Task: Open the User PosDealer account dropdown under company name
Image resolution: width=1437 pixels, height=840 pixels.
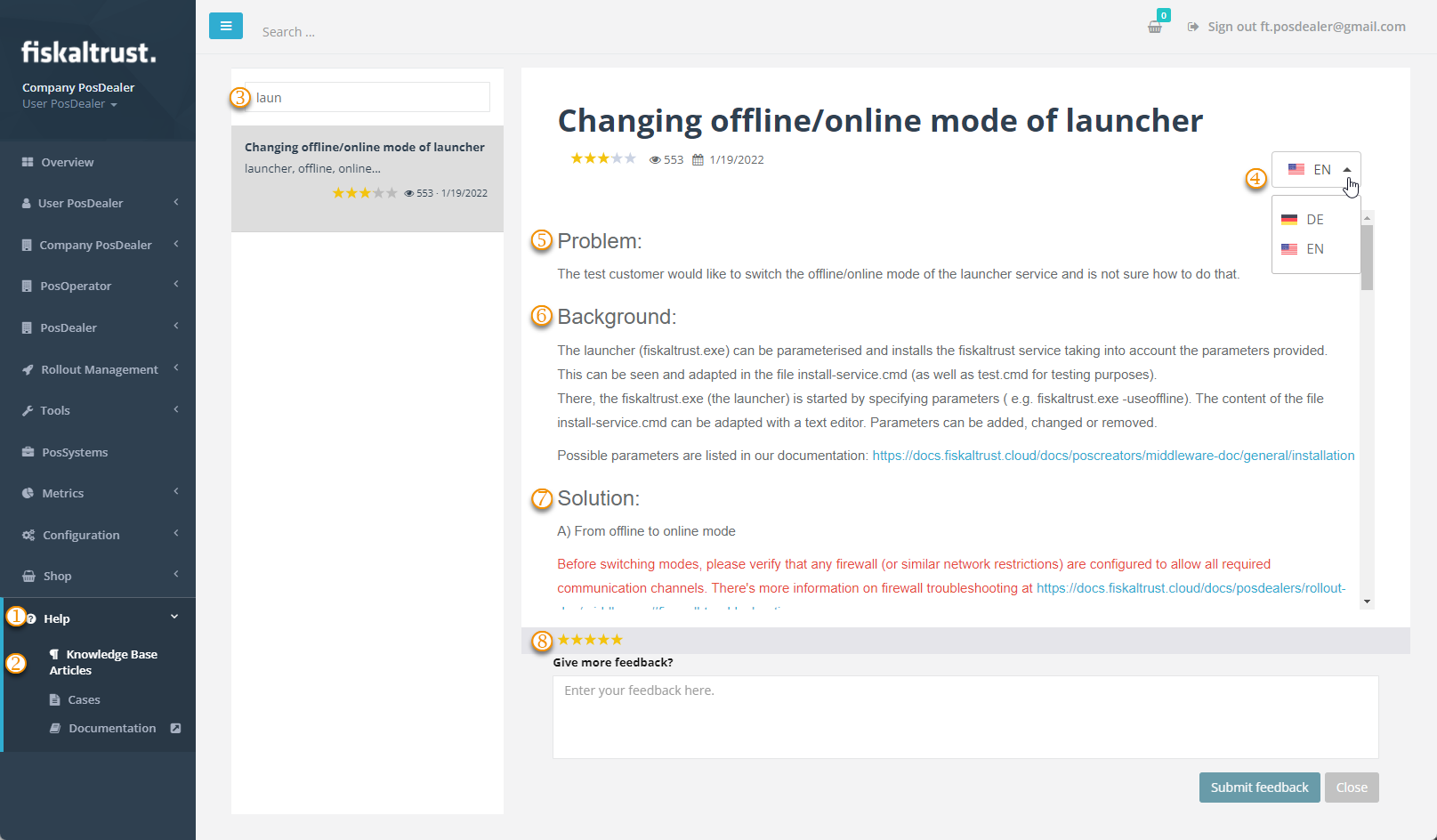Action: [69, 104]
